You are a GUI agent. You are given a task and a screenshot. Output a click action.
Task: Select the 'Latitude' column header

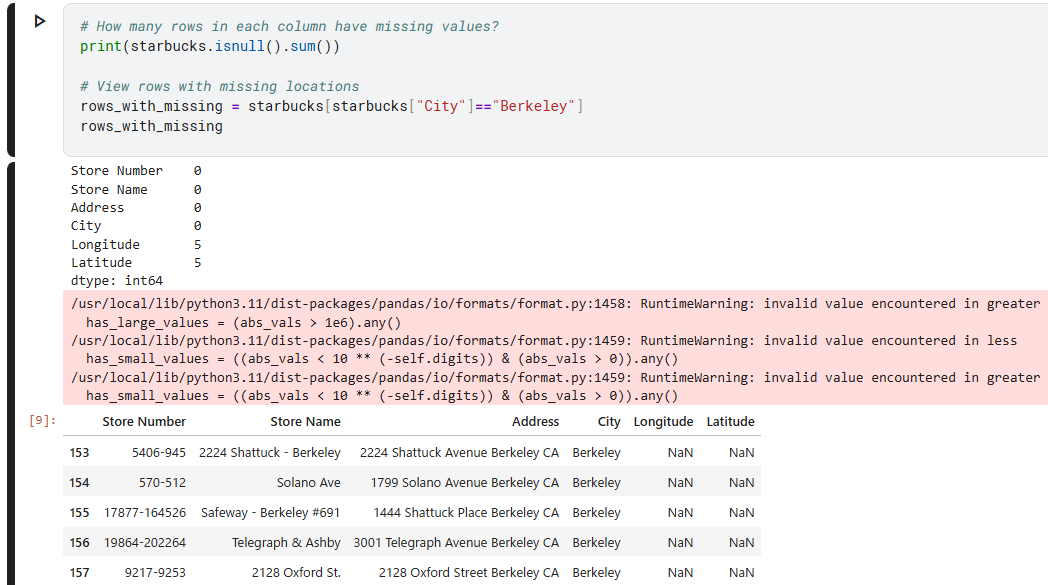point(731,422)
